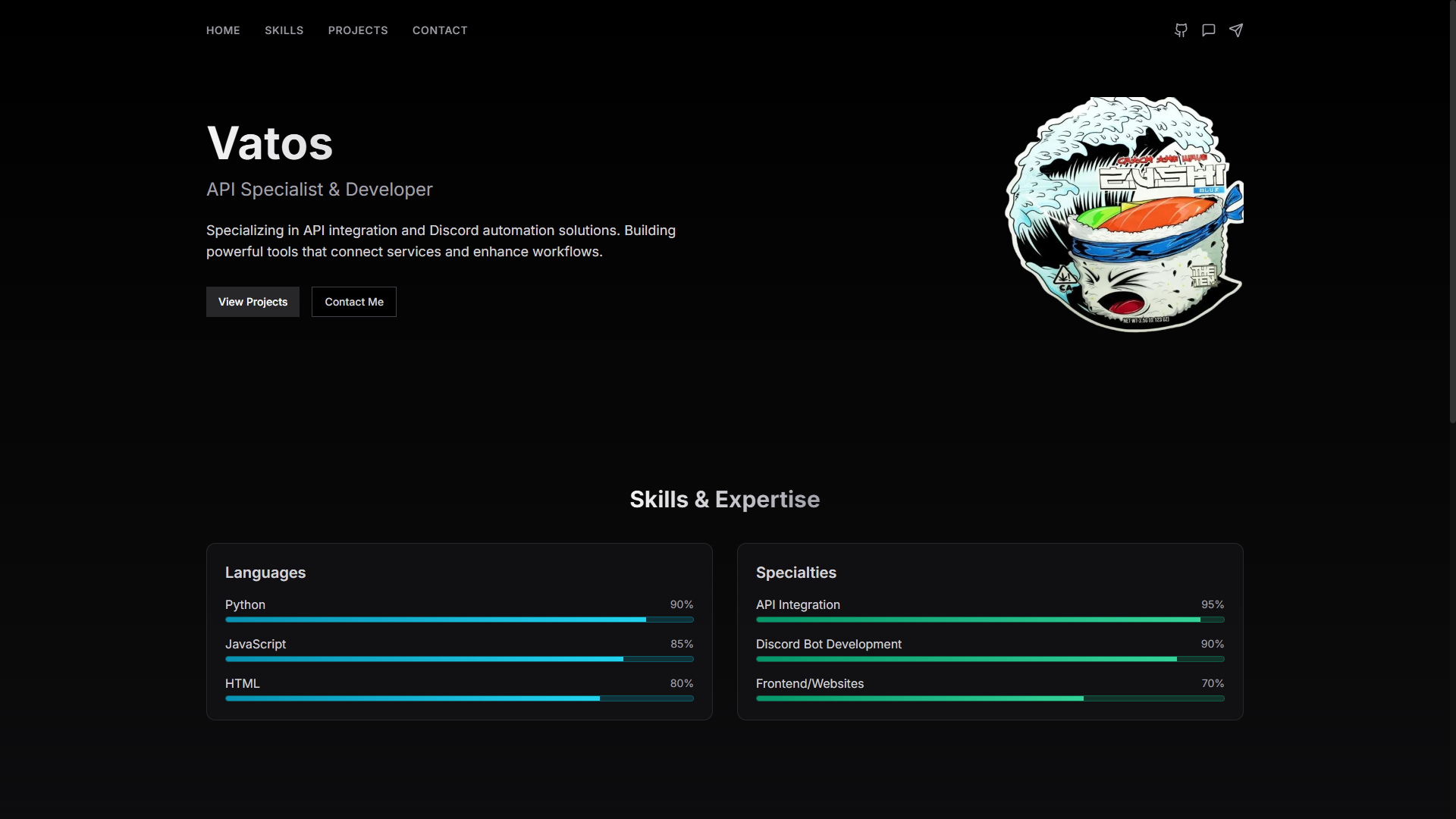Click the JavaScript 85% progress bar
Image resolution: width=1456 pixels, height=819 pixels.
[x=460, y=659]
